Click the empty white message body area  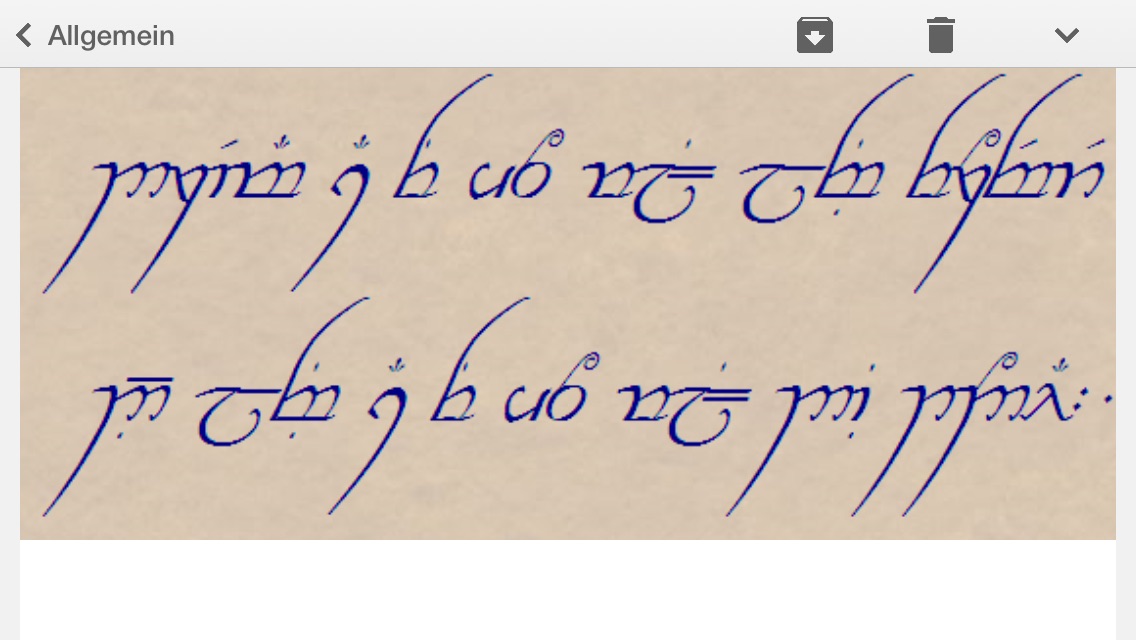[568, 589]
